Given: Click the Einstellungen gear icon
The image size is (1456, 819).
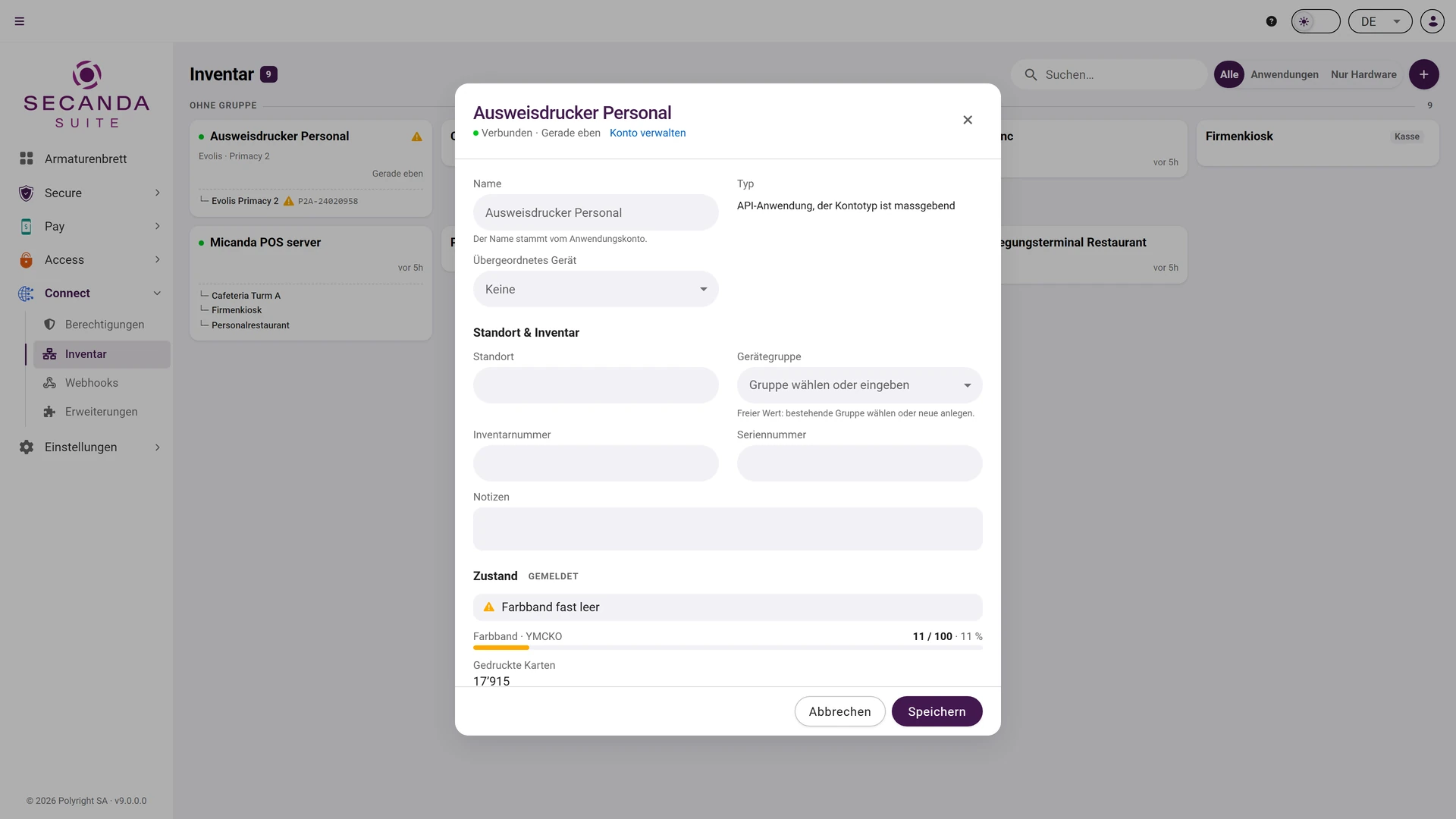Looking at the screenshot, I should [27, 447].
